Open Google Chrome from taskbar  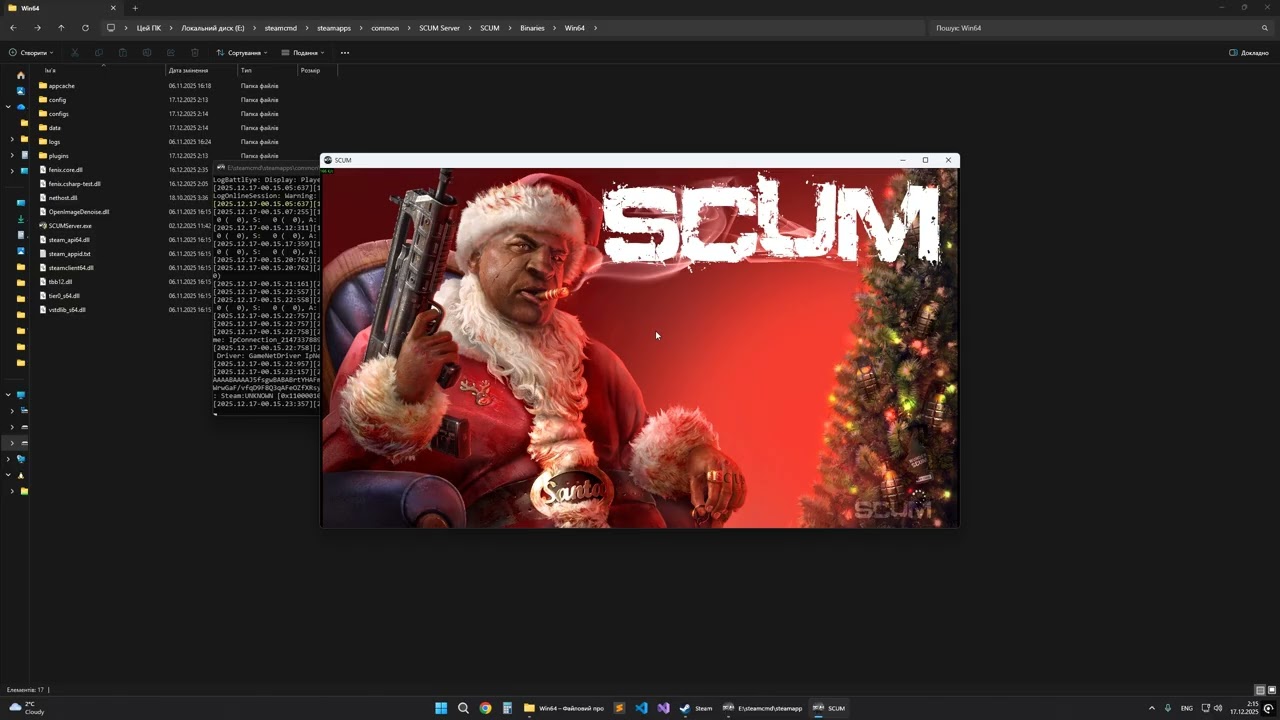[485, 708]
